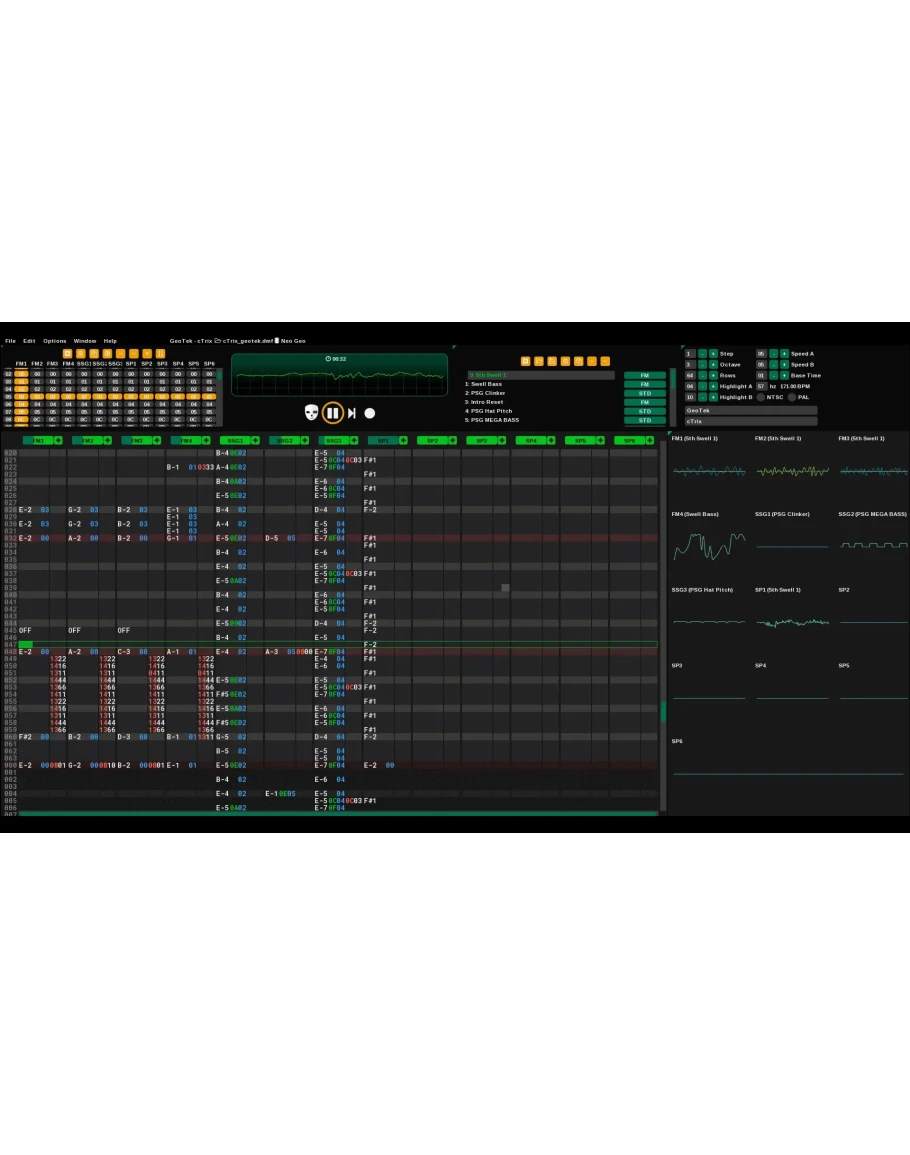Toggle the FM1 channel header in pattern editor
The image size is (910, 1155).
coord(38,440)
